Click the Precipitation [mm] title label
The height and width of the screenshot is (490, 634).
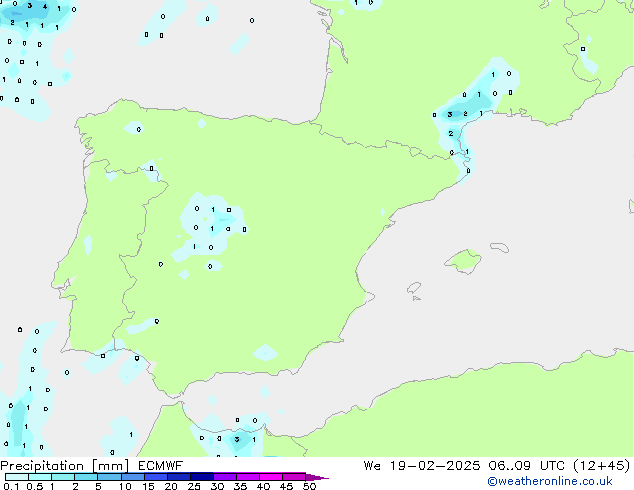[x=65, y=466]
